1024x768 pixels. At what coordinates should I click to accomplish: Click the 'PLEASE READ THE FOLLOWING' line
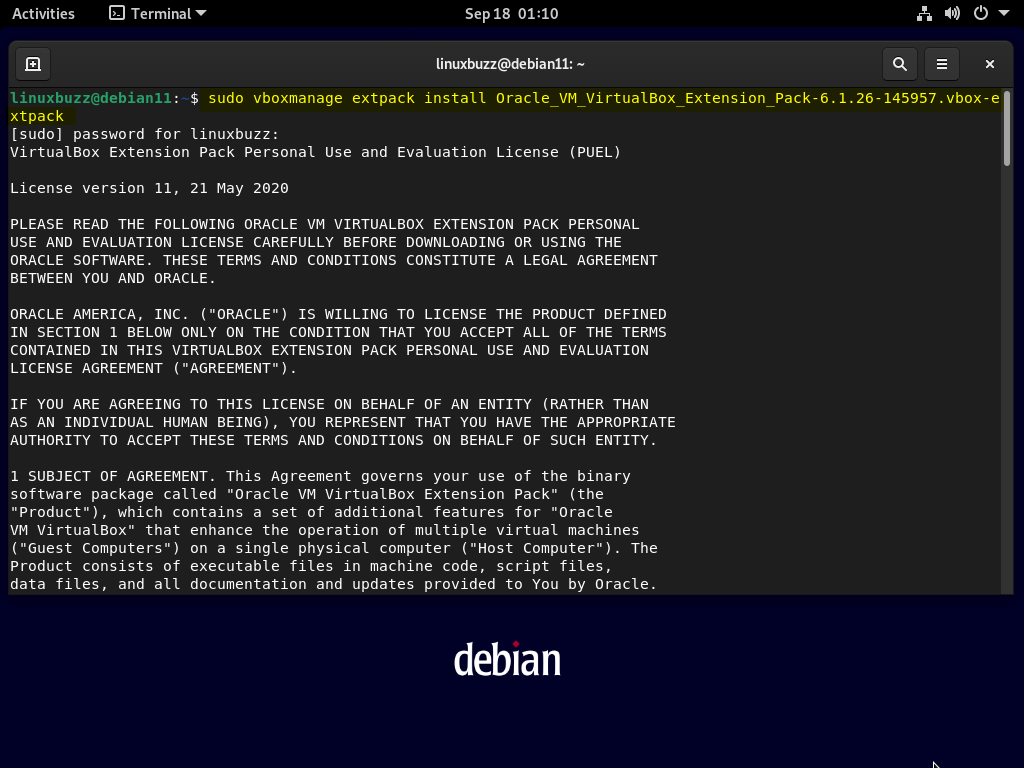(x=325, y=224)
